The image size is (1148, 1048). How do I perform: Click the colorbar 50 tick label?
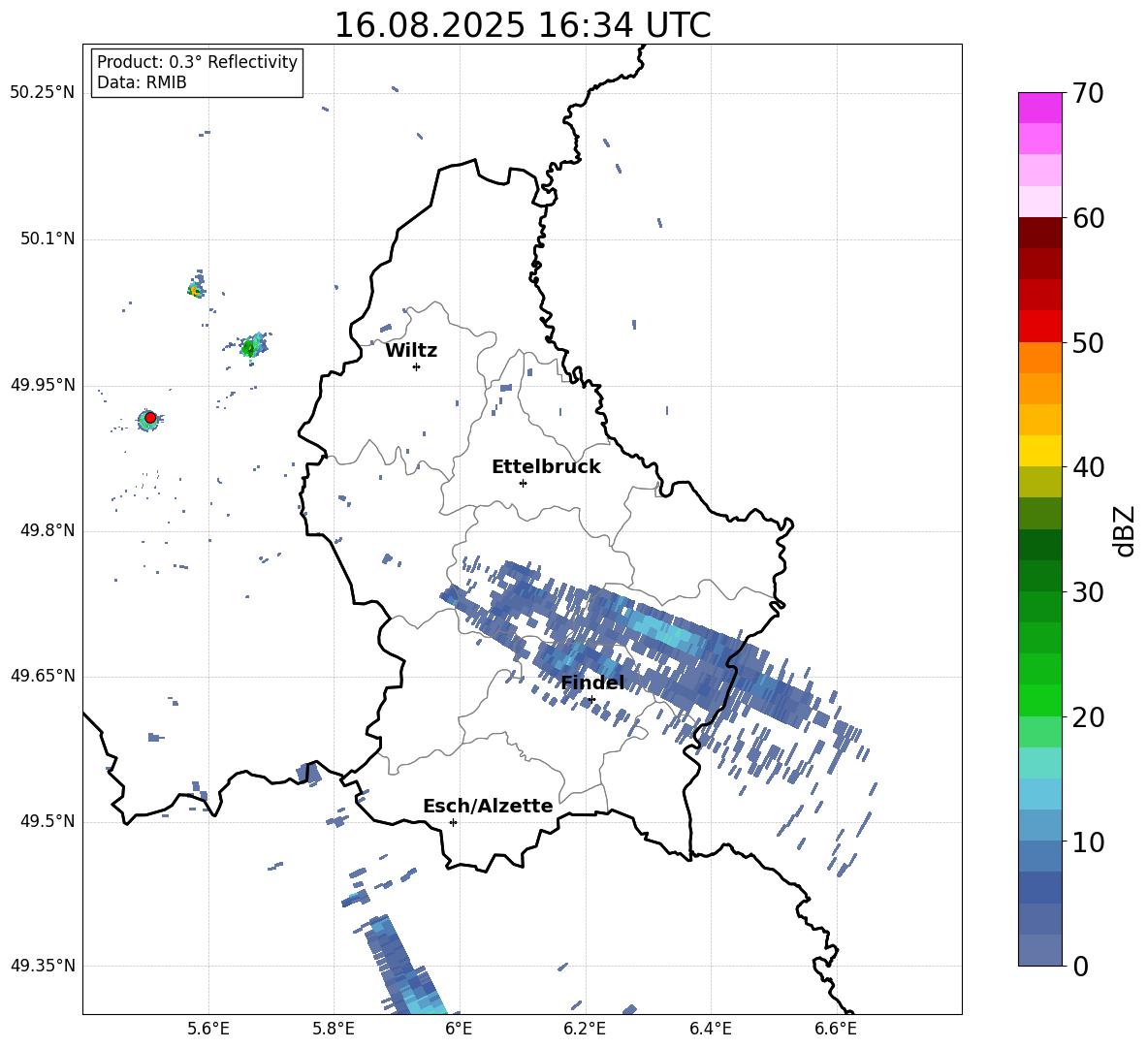pyautogui.click(x=1088, y=342)
